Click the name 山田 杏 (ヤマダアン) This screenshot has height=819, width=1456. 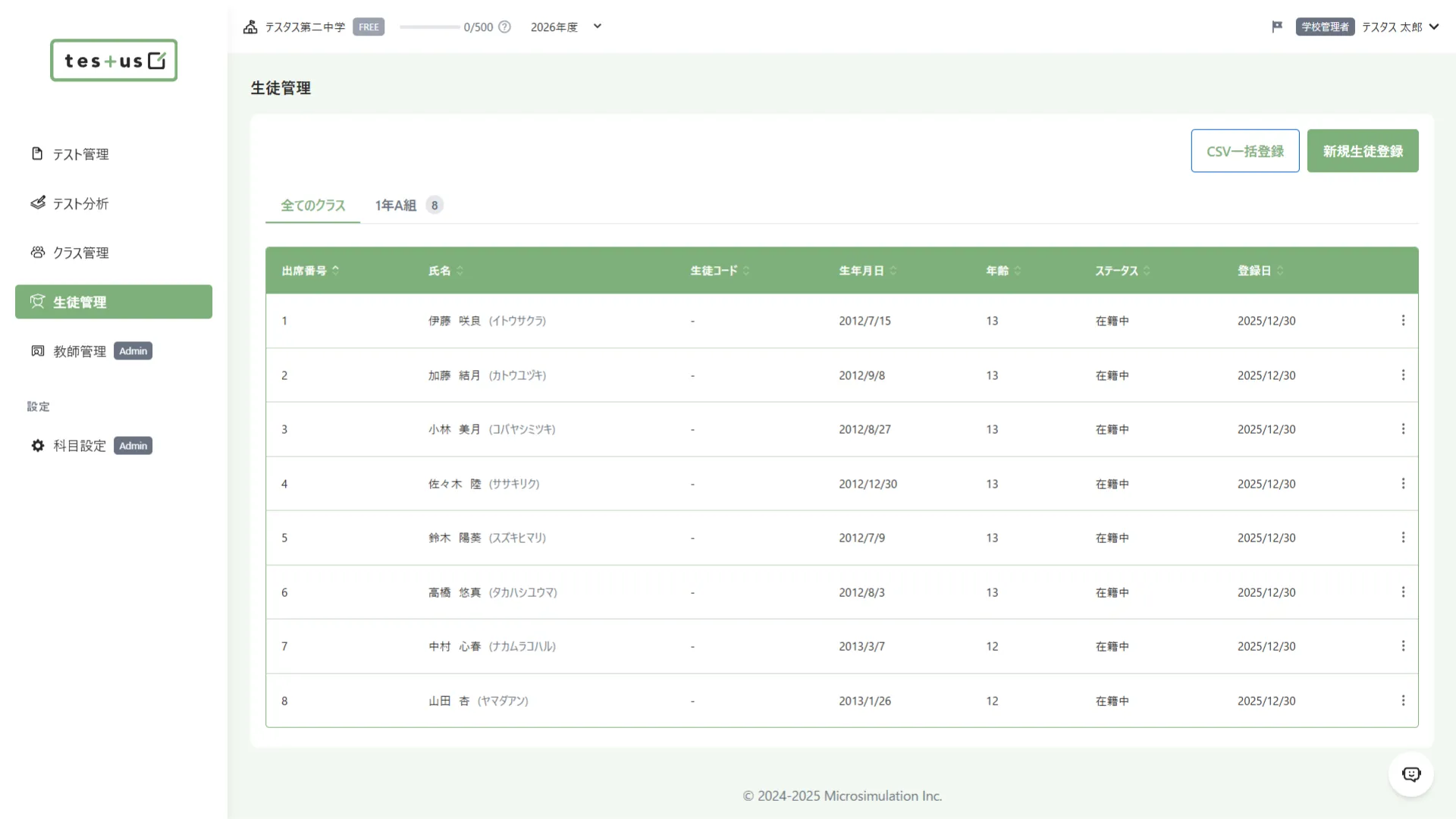tap(479, 701)
